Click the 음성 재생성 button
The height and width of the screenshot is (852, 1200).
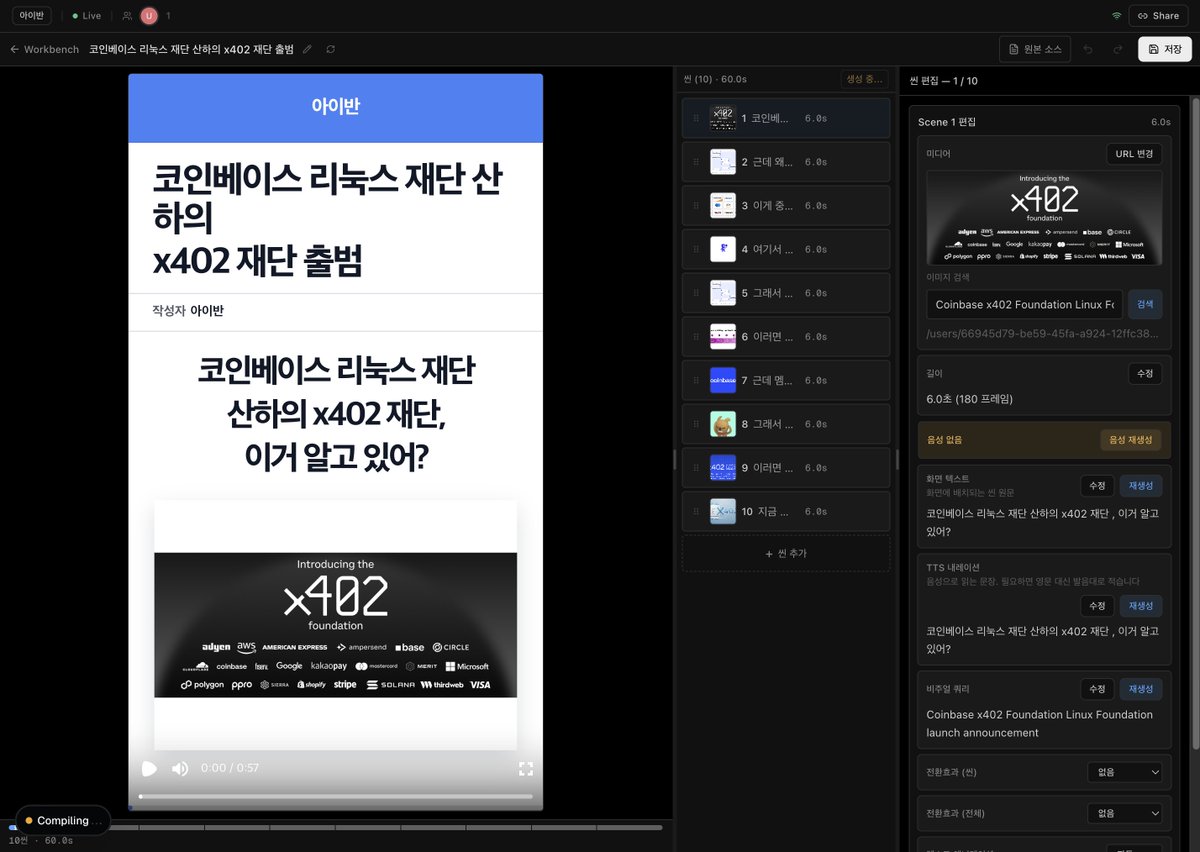click(1131, 439)
